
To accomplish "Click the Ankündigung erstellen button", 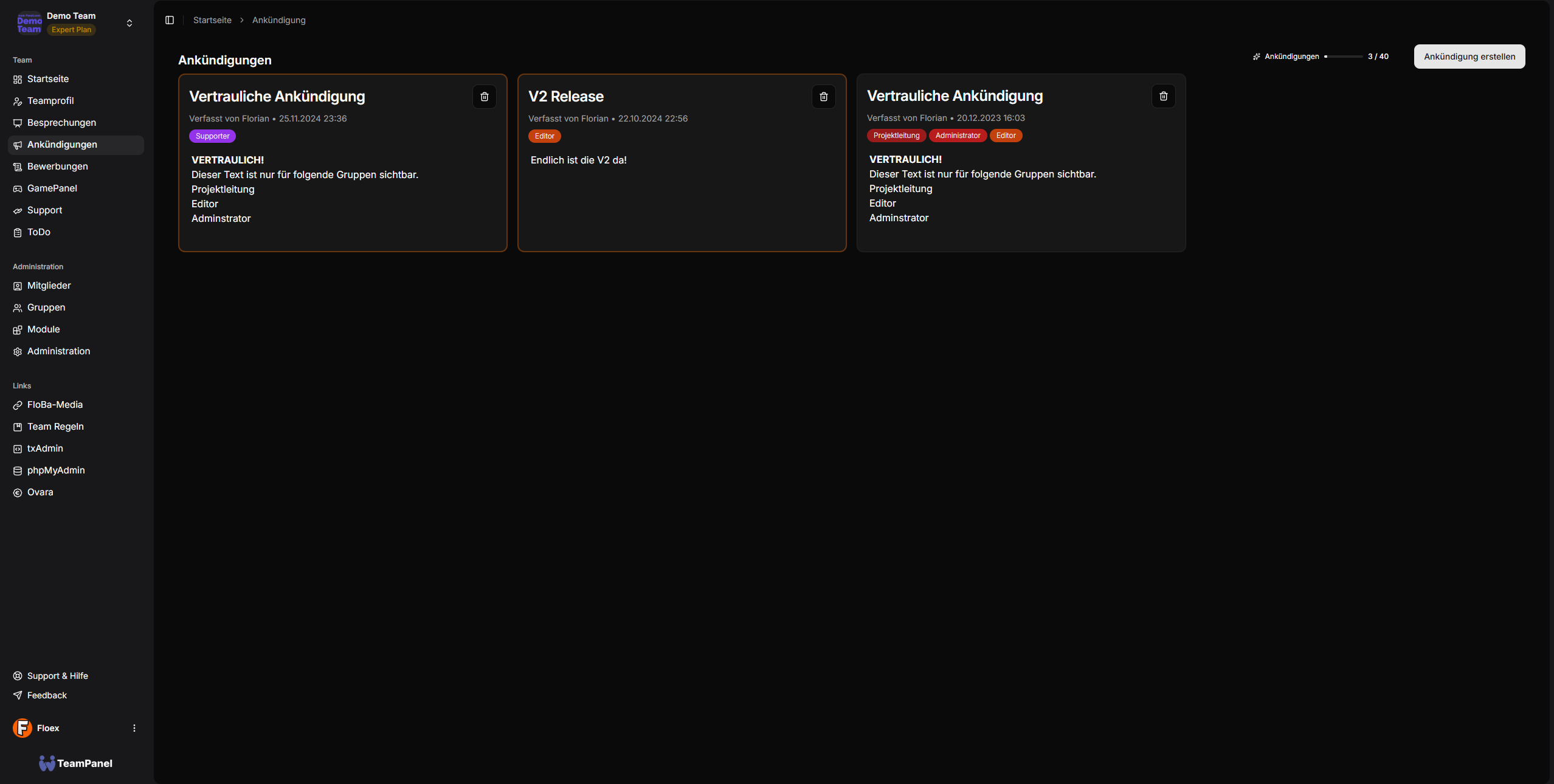I will point(1469,56).
